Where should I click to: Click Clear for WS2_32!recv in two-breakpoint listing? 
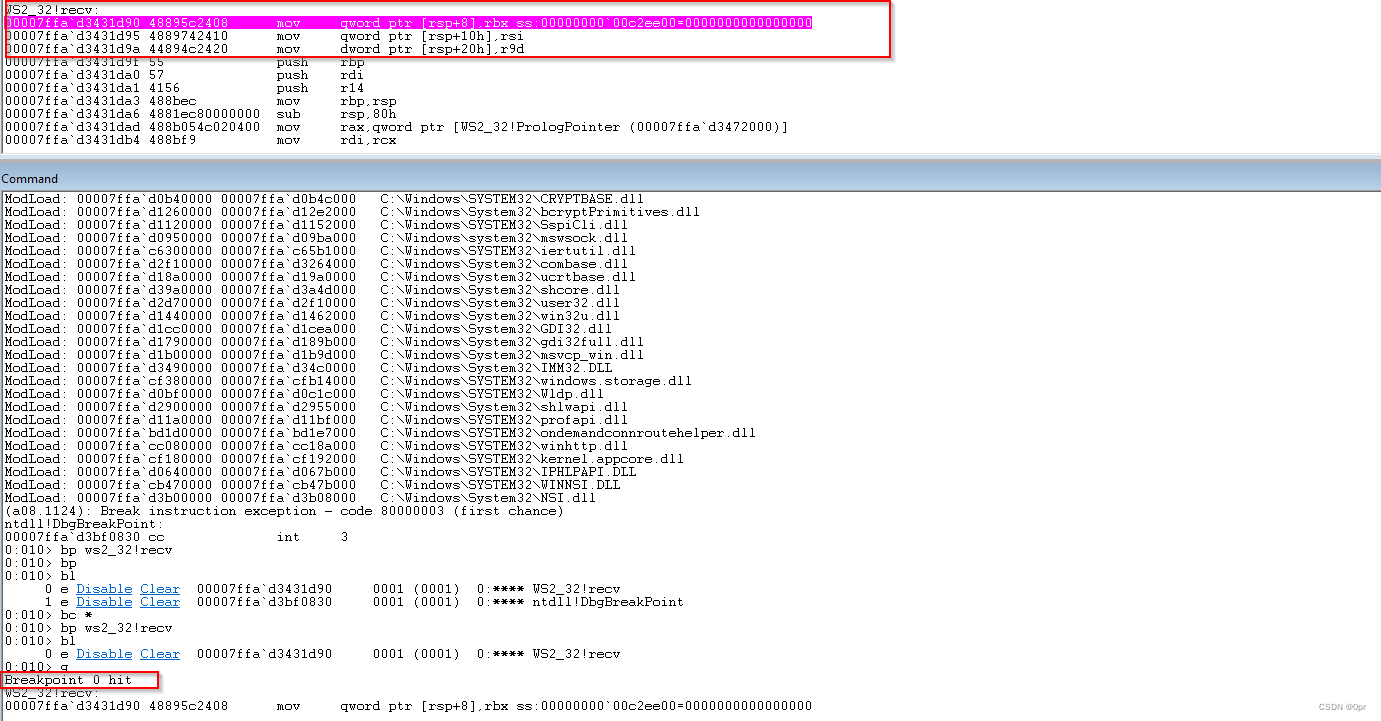click(x=160, y=589)
